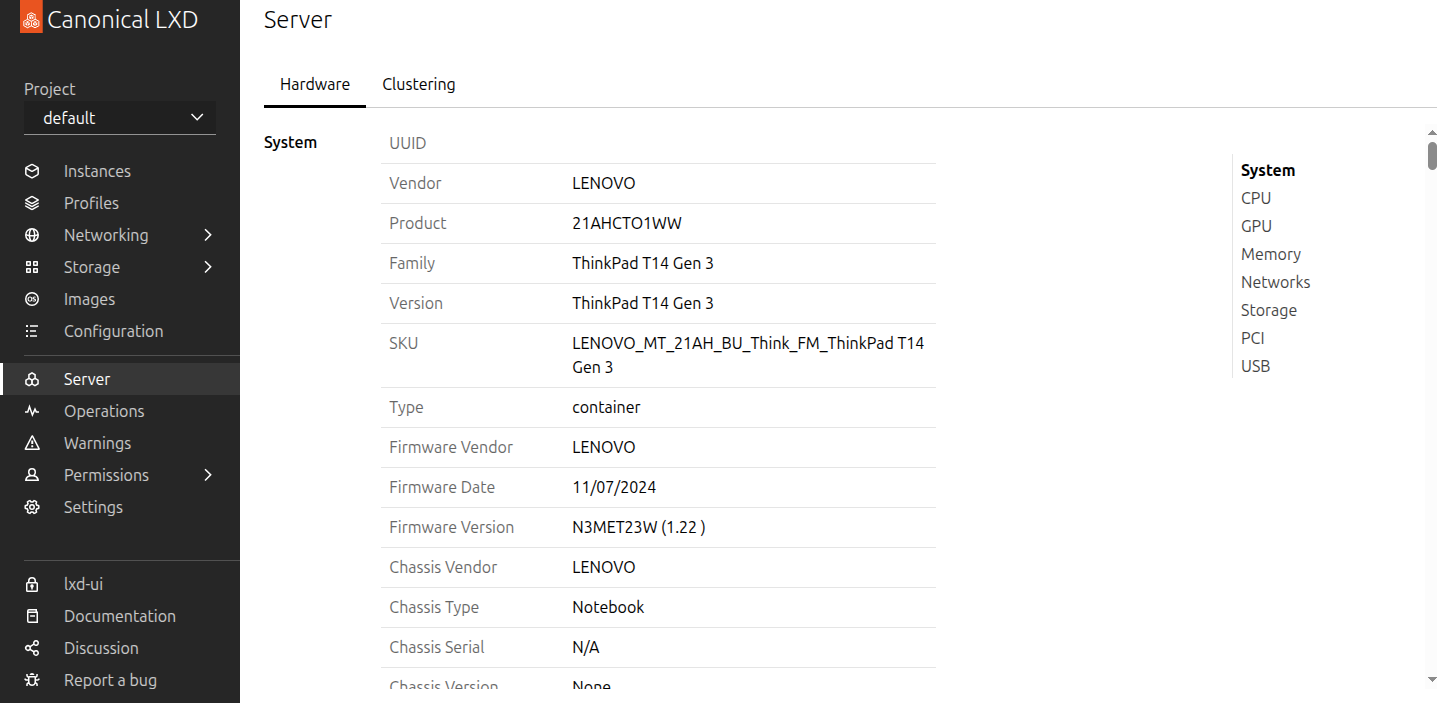
Task: Switch to the Clustering tab
Action: click(419, 84)
